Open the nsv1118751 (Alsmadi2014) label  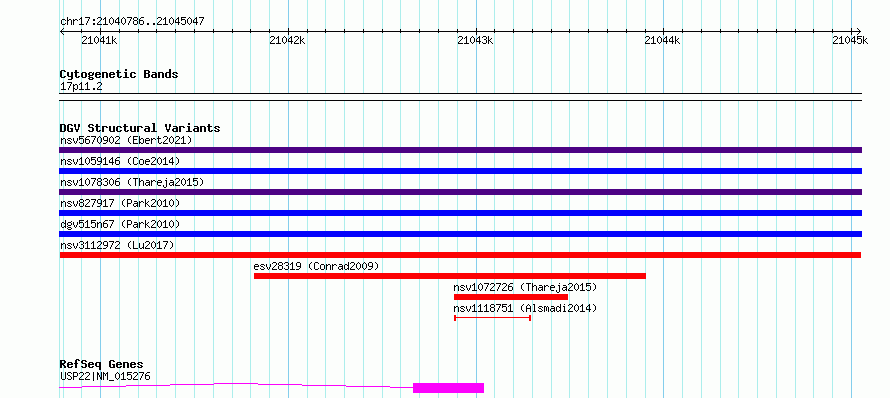[526, 308]
